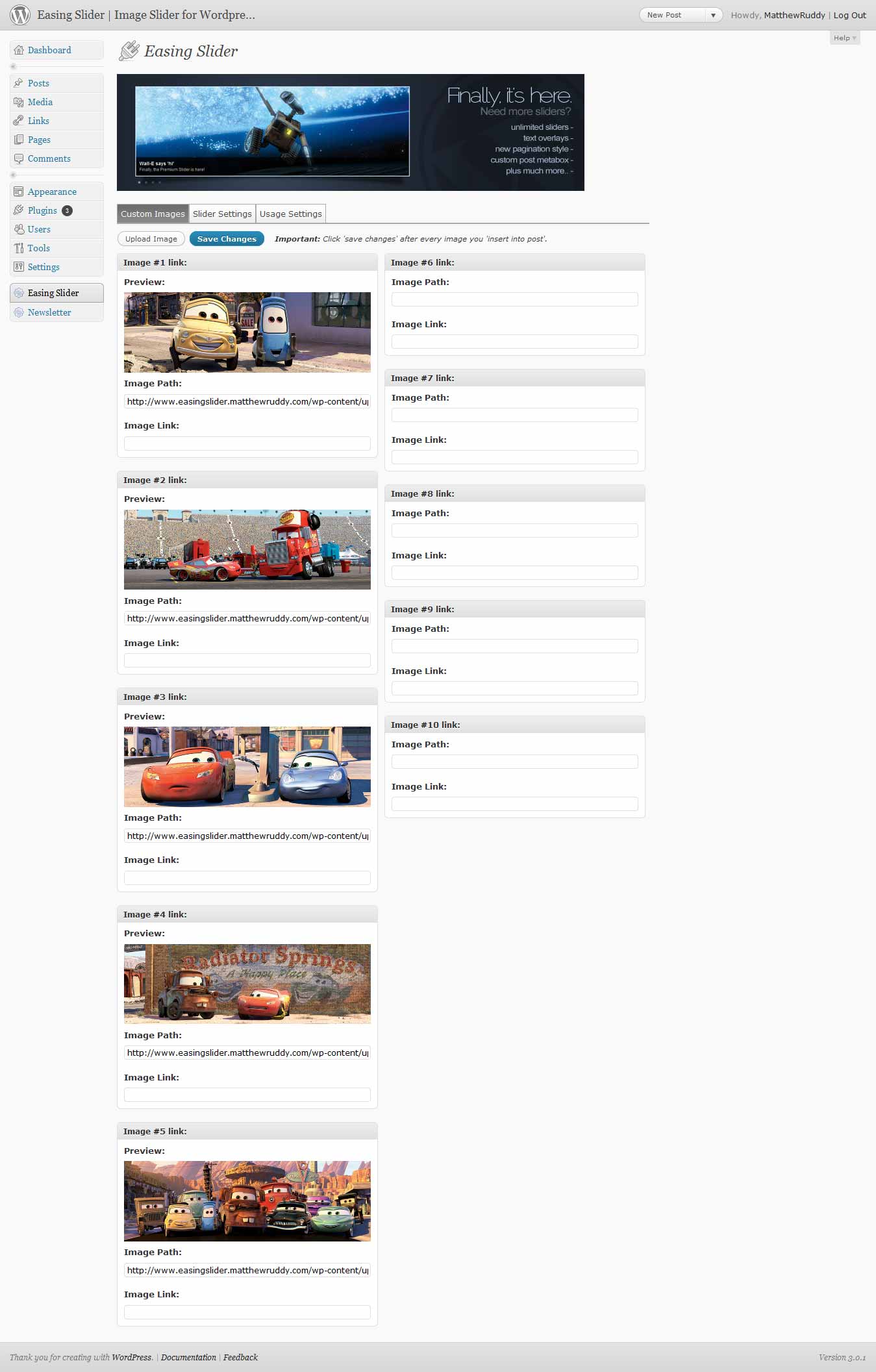Image resolution: width=876 pixels, height=1372 pixels.
Task: Click the Tools wrench icon
Action: tap(18, 248)
